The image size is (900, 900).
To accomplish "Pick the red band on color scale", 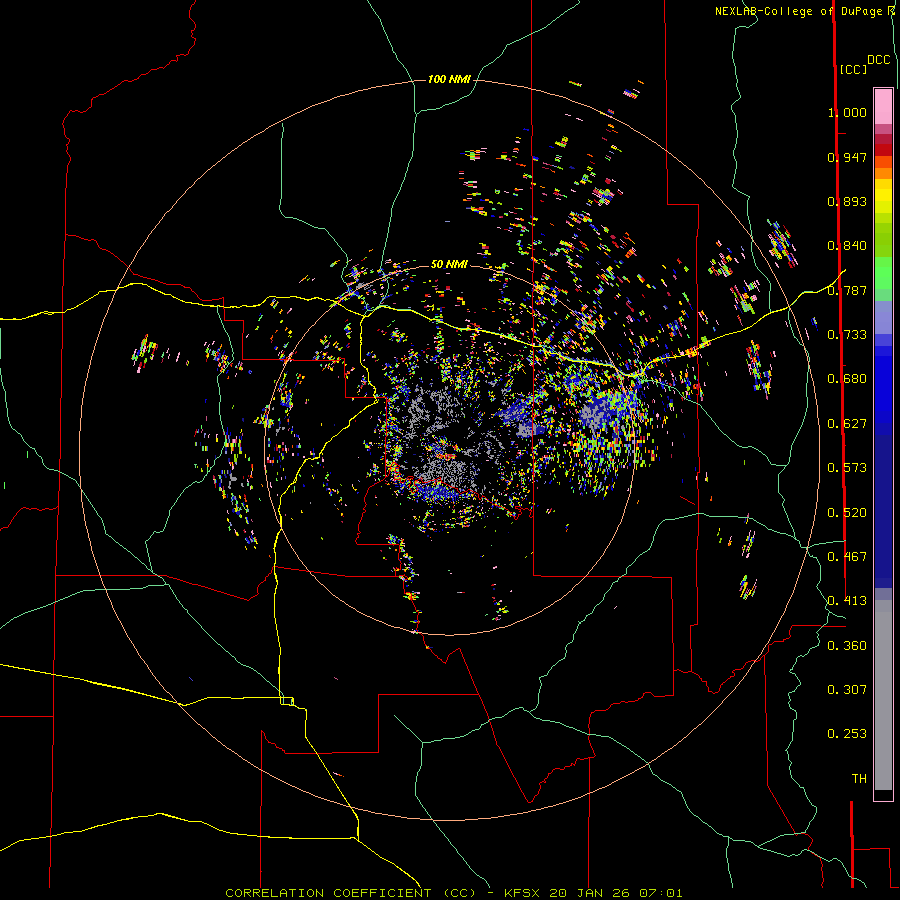I will pos(883,150).
